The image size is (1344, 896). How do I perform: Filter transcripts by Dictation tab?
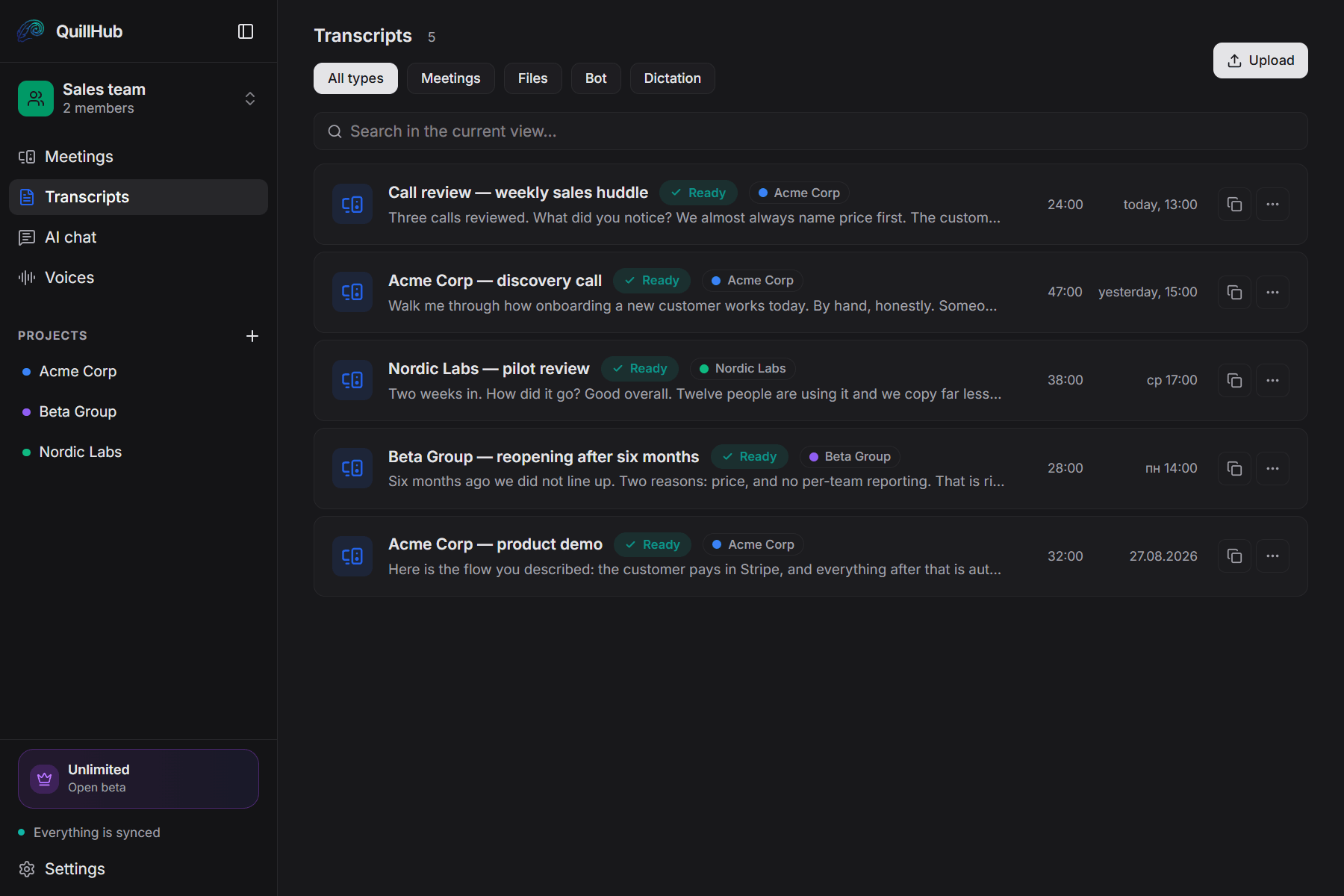point(673,78)
